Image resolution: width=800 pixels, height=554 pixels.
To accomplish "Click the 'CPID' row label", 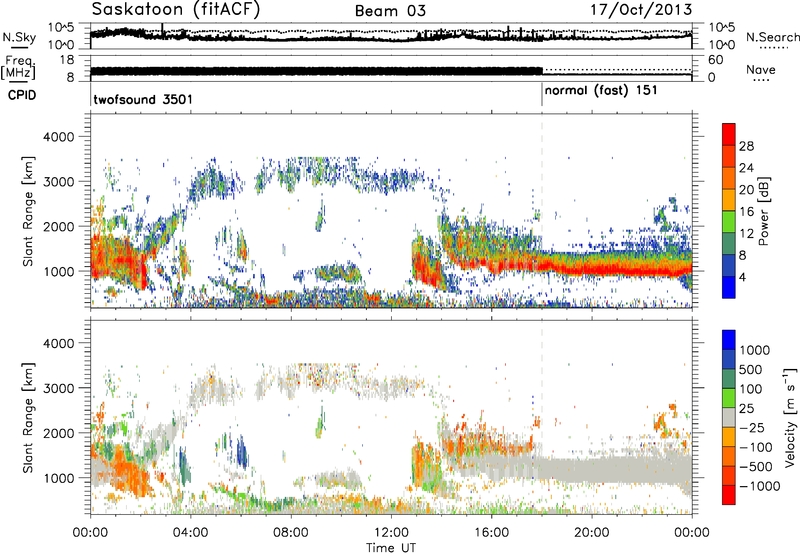I will (22, 95).
